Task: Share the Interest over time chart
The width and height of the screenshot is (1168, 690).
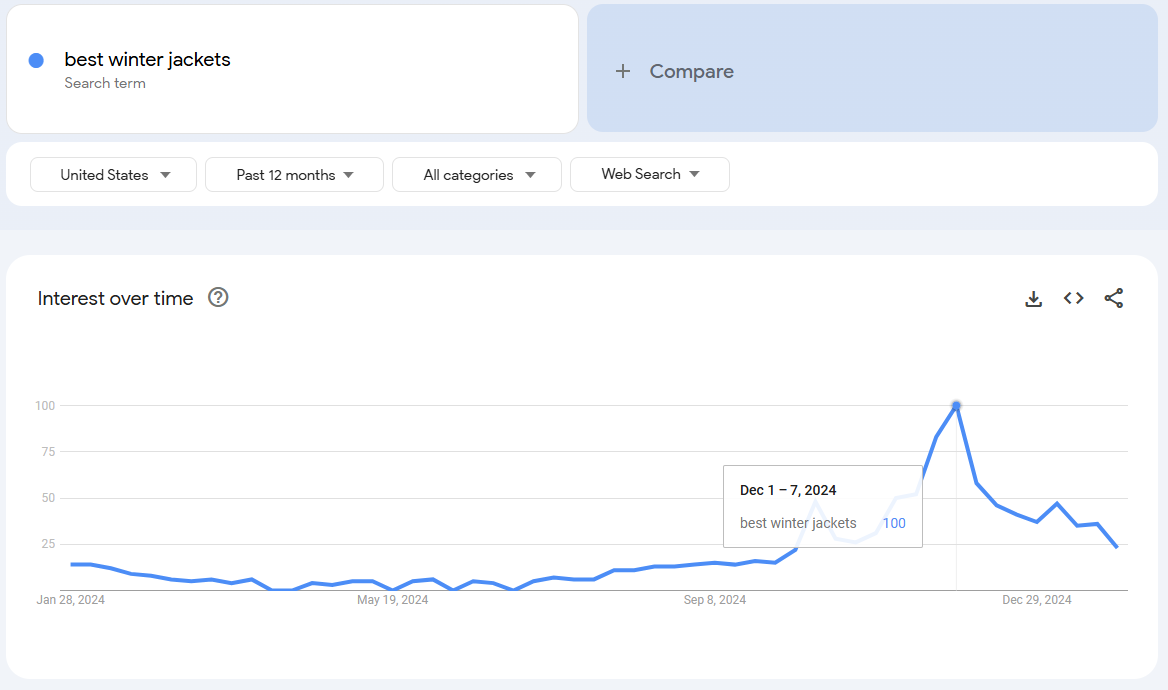Action: 1114,297
